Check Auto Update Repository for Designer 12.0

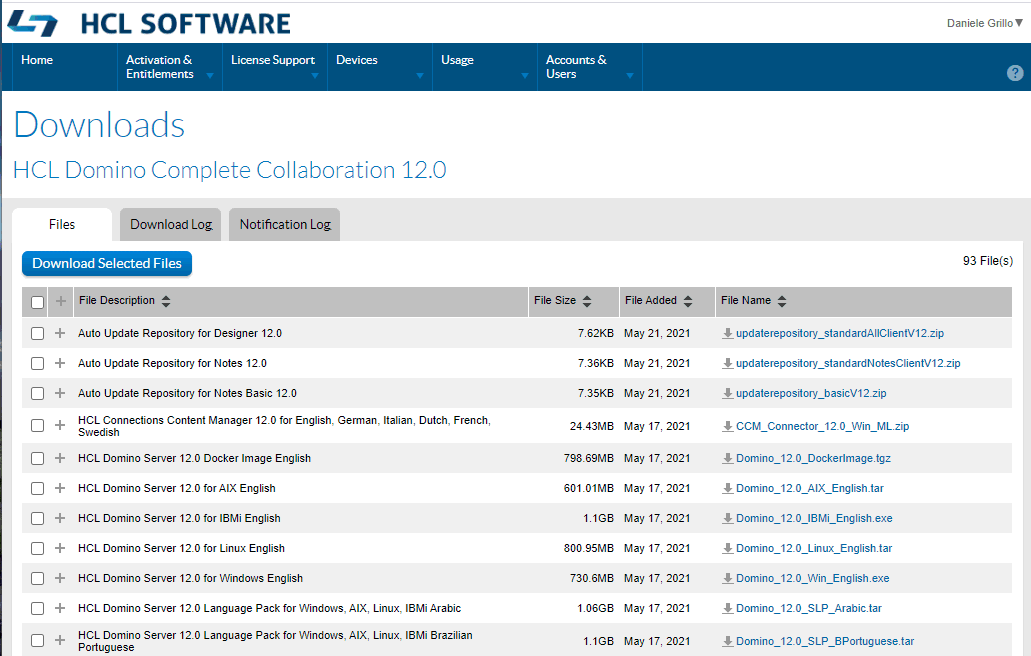click(37, 334)
